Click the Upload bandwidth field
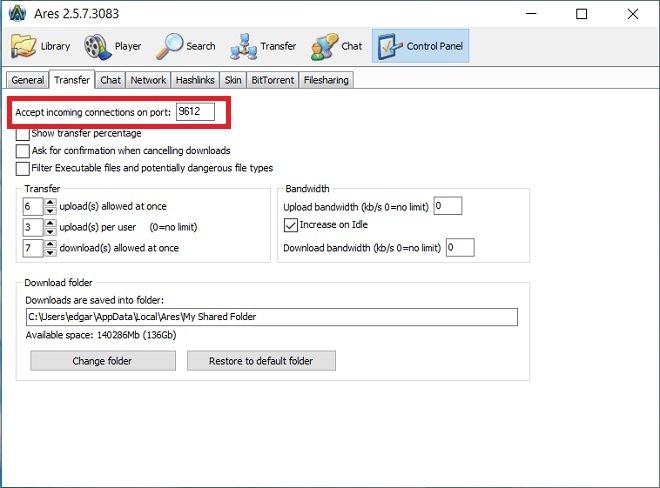Screen dimensions: 660x488 (448, 206)
